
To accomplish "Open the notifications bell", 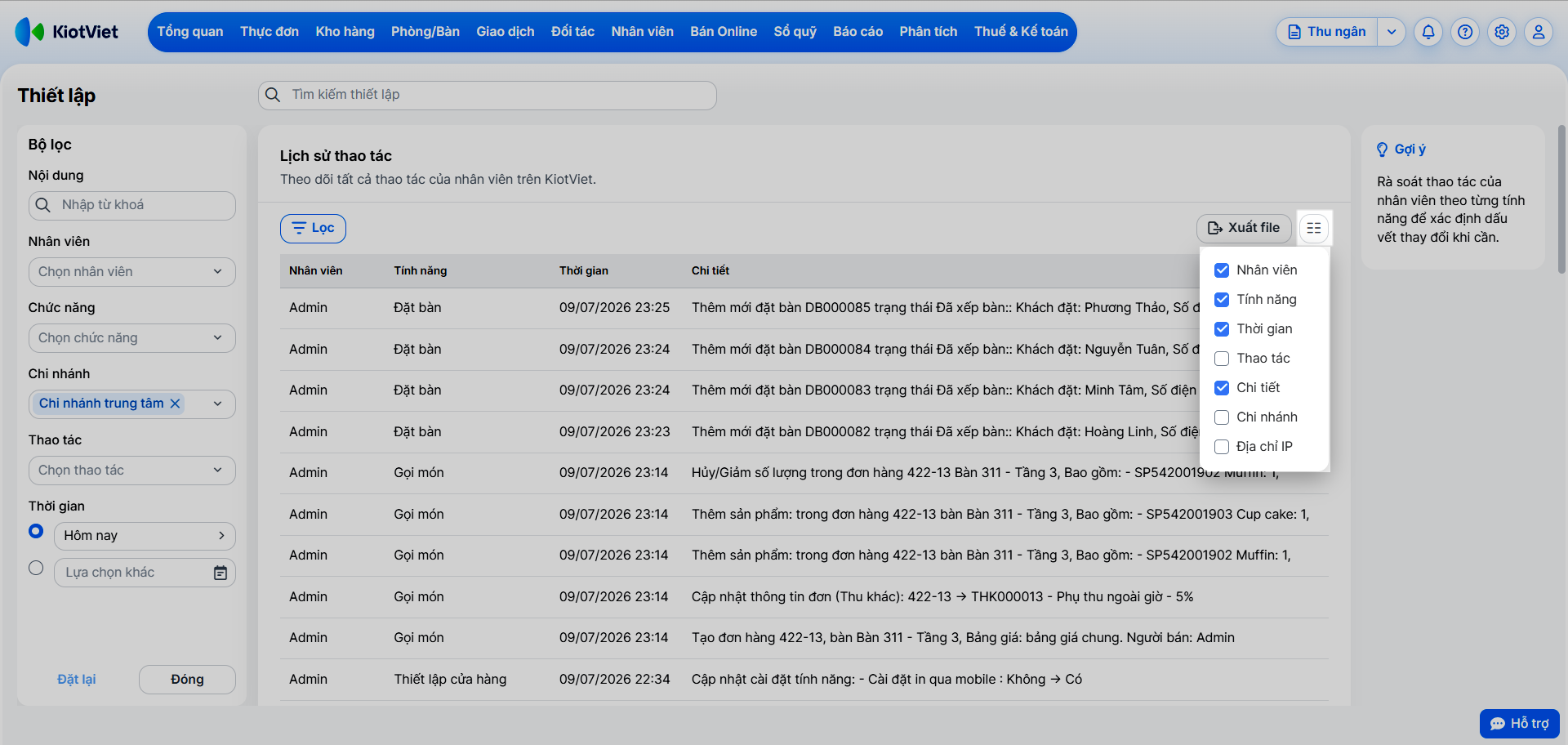I will 1428,32.
